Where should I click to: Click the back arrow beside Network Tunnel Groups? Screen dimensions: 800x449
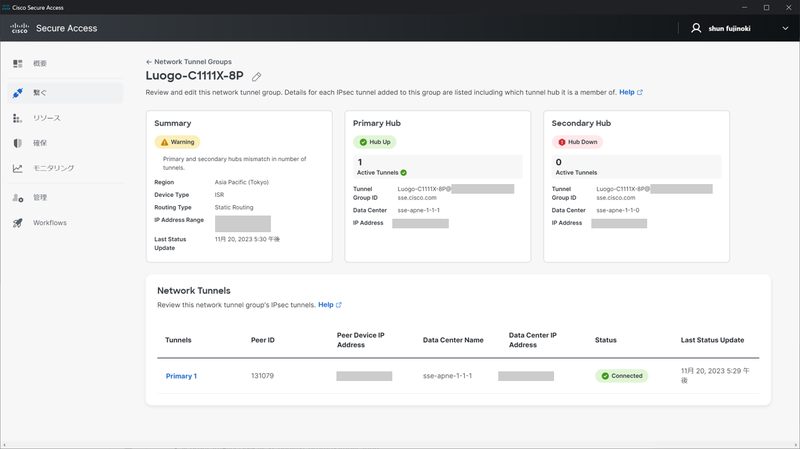click(x=149, y=62)
